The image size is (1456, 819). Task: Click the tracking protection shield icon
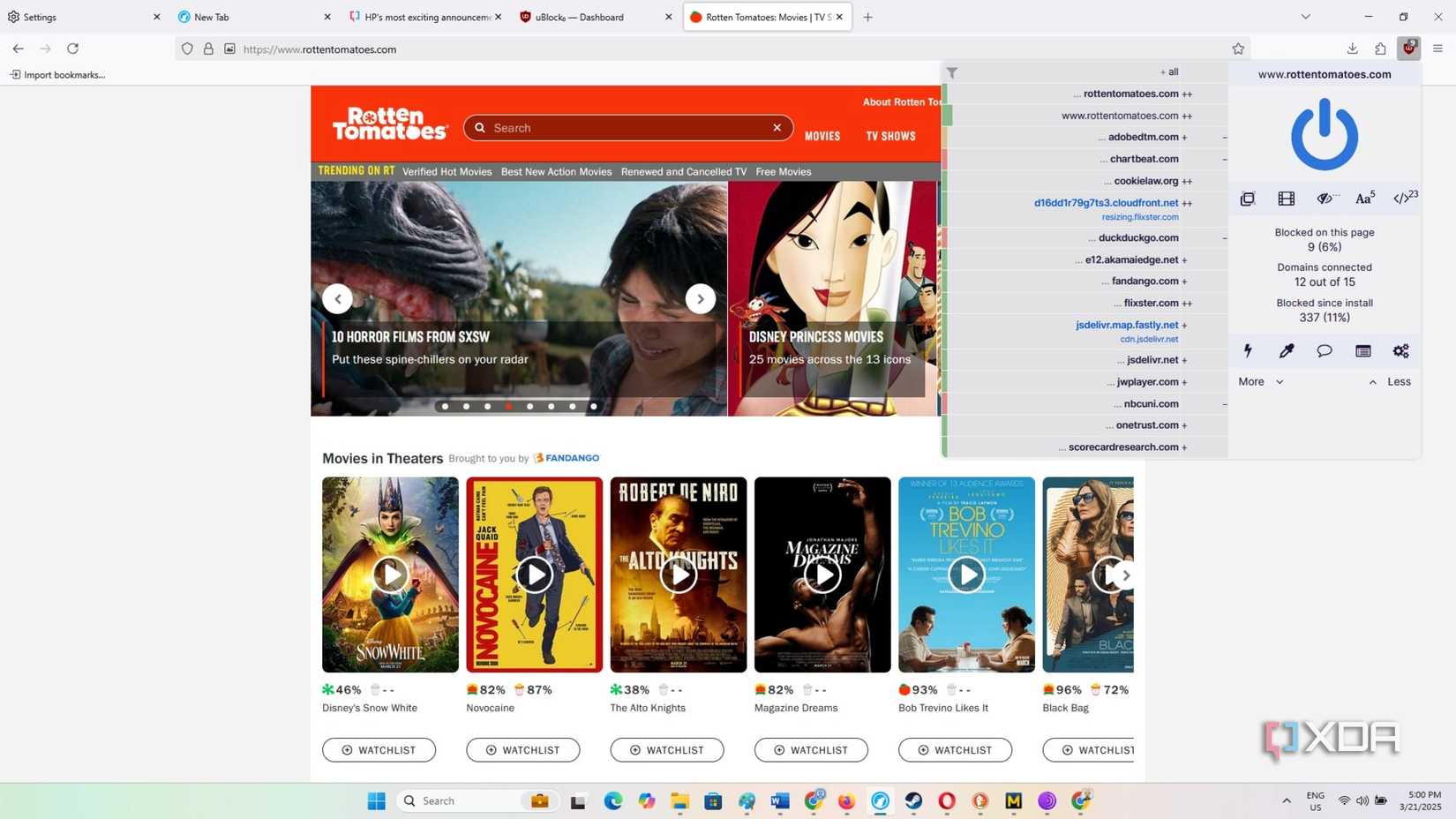click(187, 49)
